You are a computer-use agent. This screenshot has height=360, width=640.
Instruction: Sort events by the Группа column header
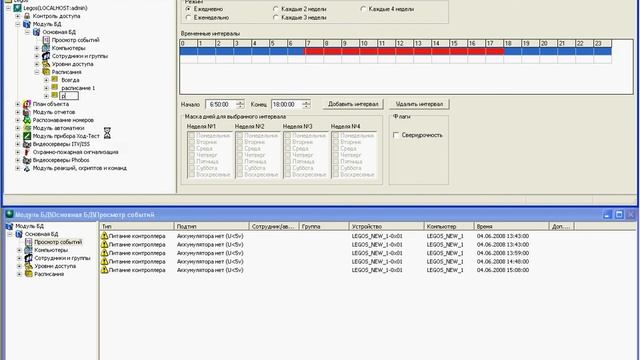[324, 226]
